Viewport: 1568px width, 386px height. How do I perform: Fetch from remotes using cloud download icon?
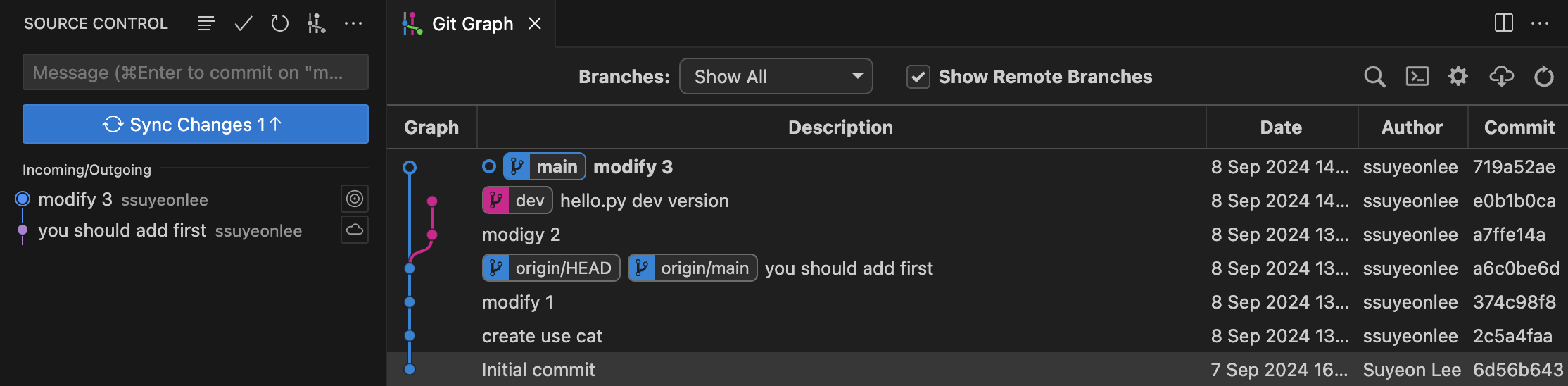[x=1501, y=76]
